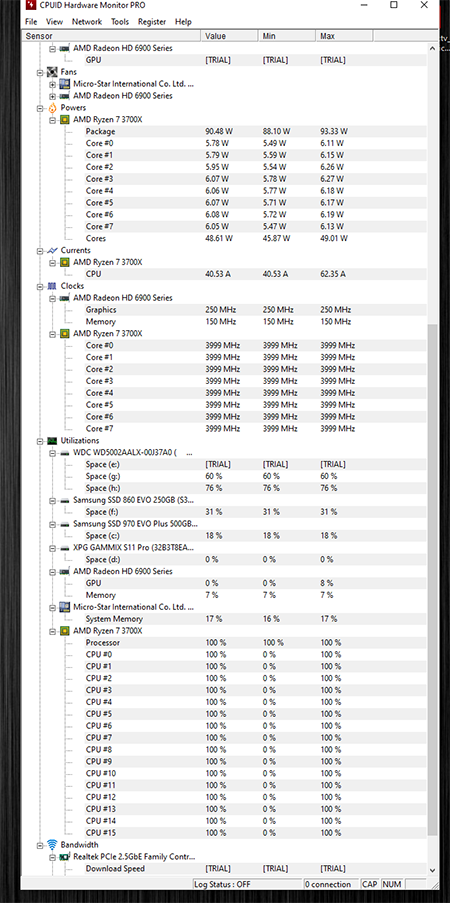
Task: Click Ryzen 7 3700X chip icon under Powers
Action: (x=65, y=120)
